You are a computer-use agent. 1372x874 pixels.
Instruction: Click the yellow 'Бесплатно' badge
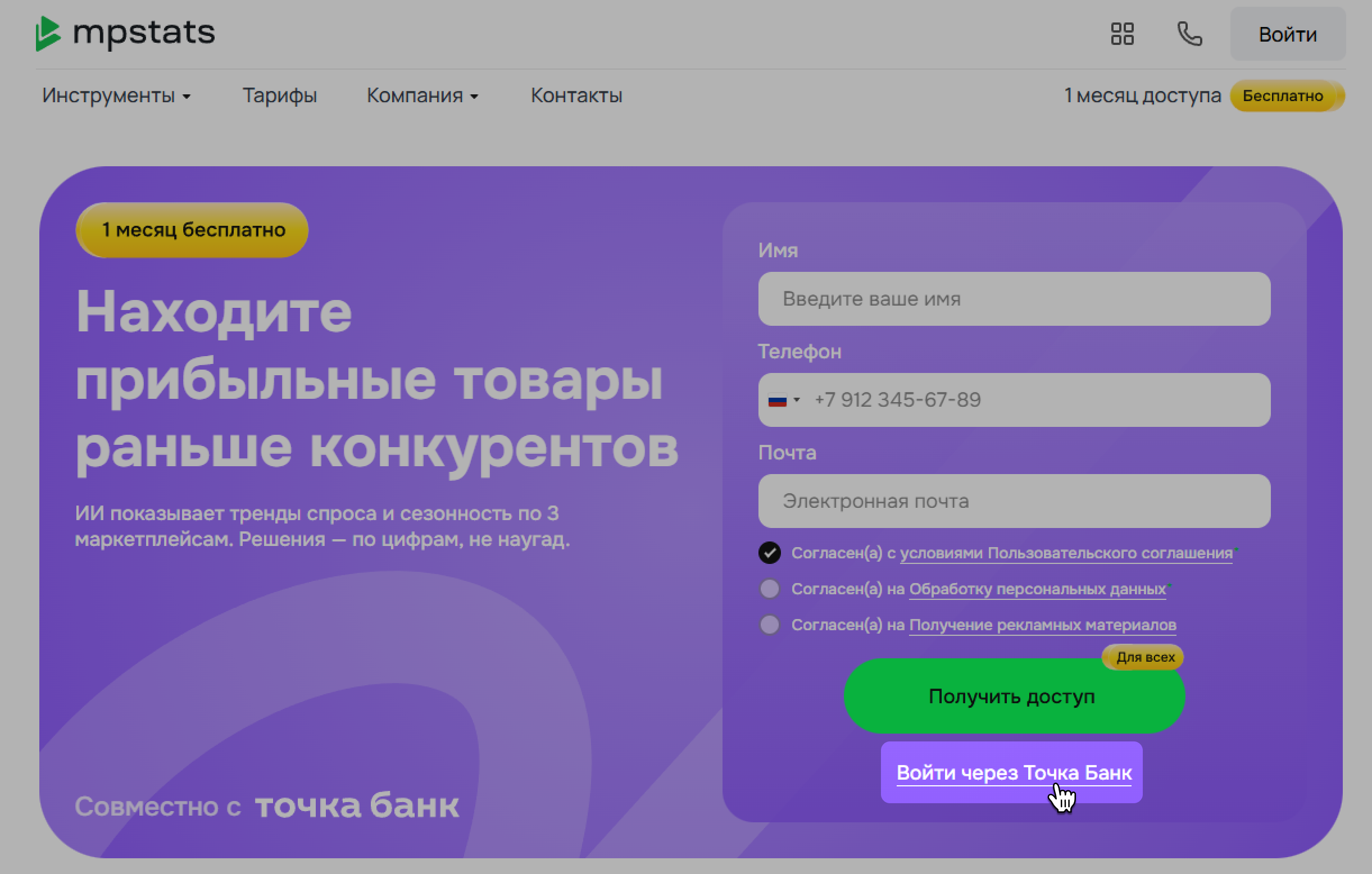click(1282, 95)
